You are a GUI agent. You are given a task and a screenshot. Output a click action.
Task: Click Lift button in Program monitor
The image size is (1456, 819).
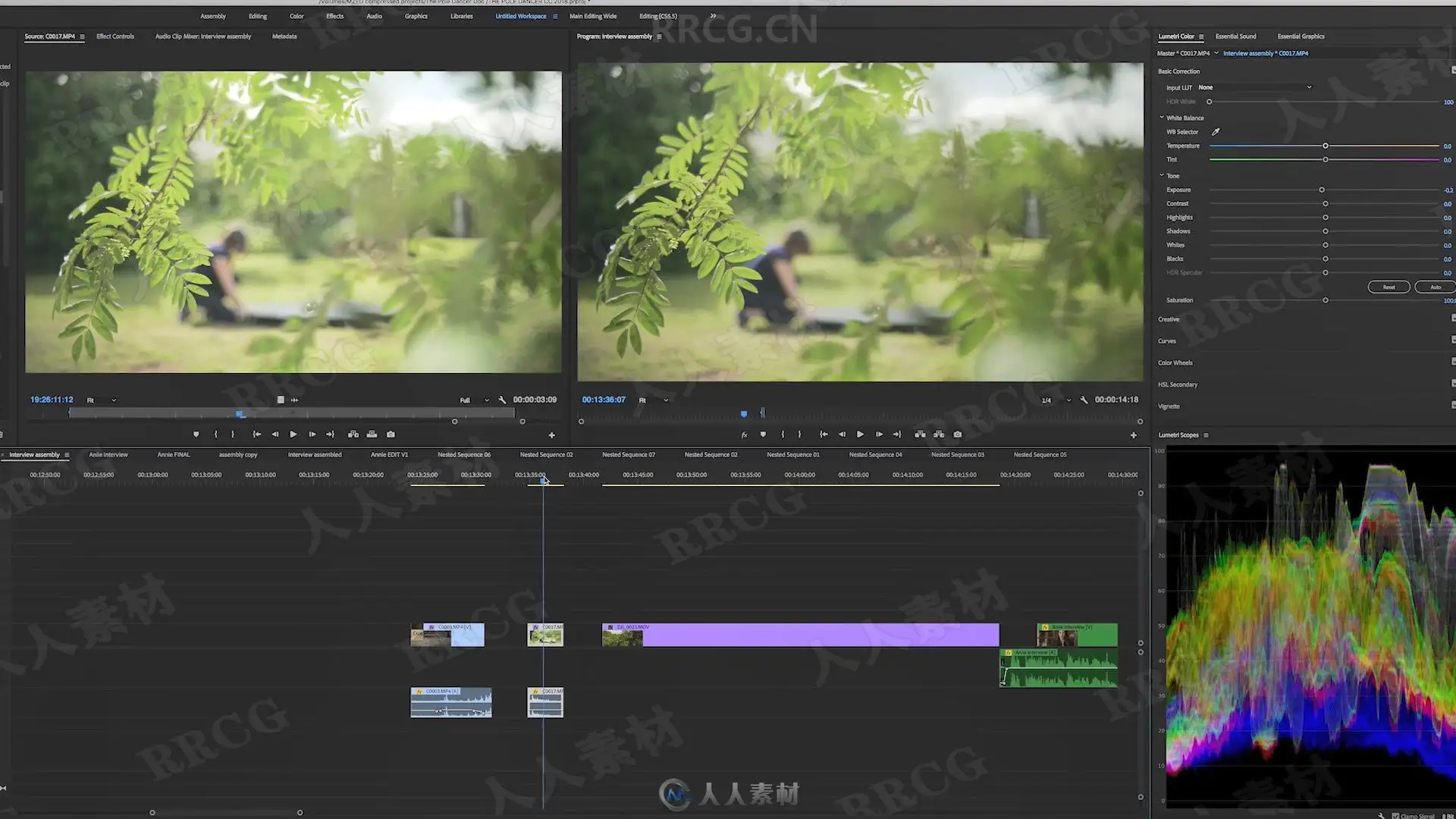(x=920, y=435)
